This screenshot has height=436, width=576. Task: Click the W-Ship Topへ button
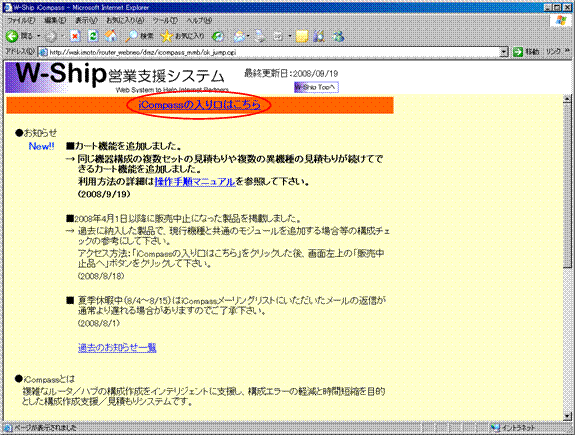tap(316, 87)
